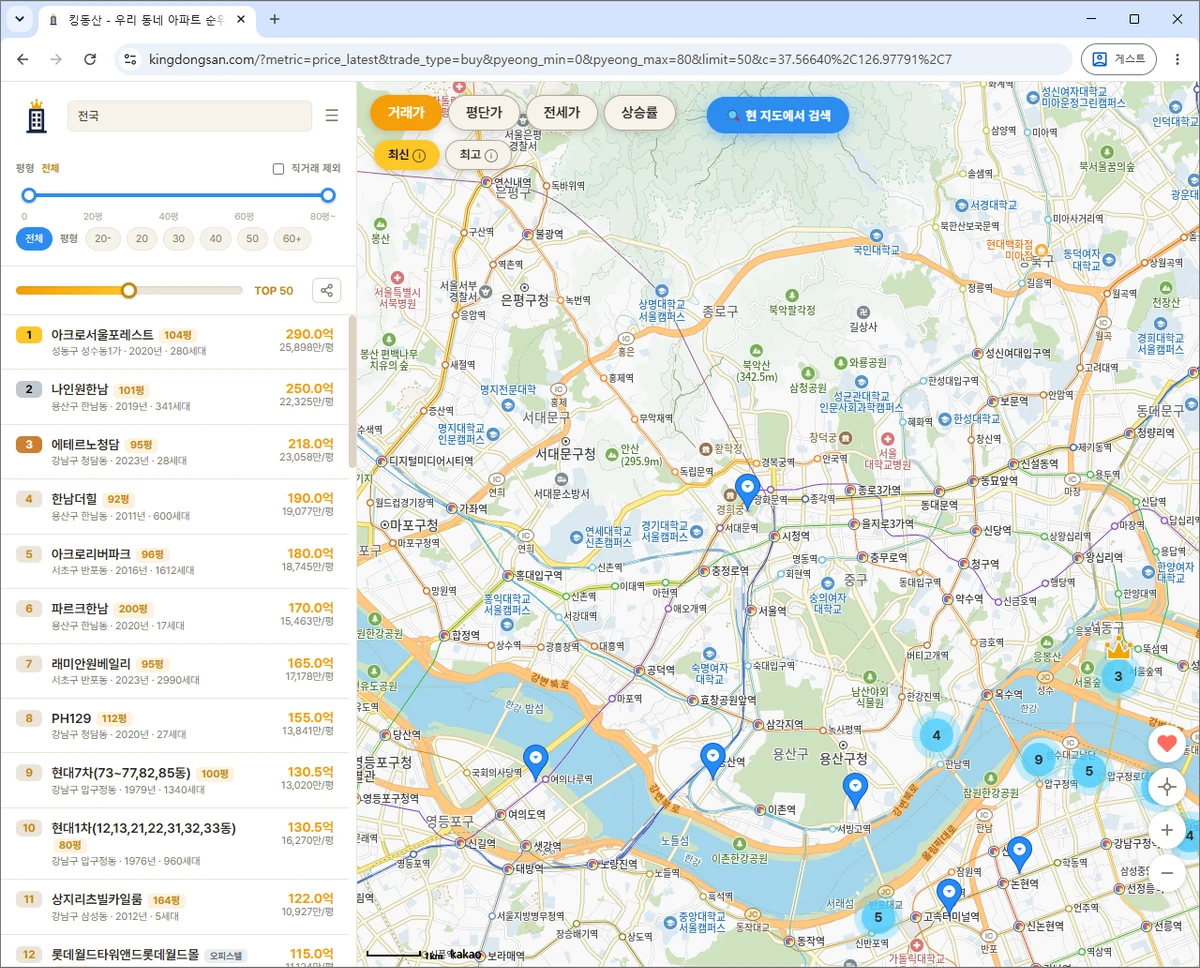Image resolution: width=1200 pixels, height=968 pixels.
Task: Open 상지리츠빌카일룸 list row
Action: (x=175, y=907)
